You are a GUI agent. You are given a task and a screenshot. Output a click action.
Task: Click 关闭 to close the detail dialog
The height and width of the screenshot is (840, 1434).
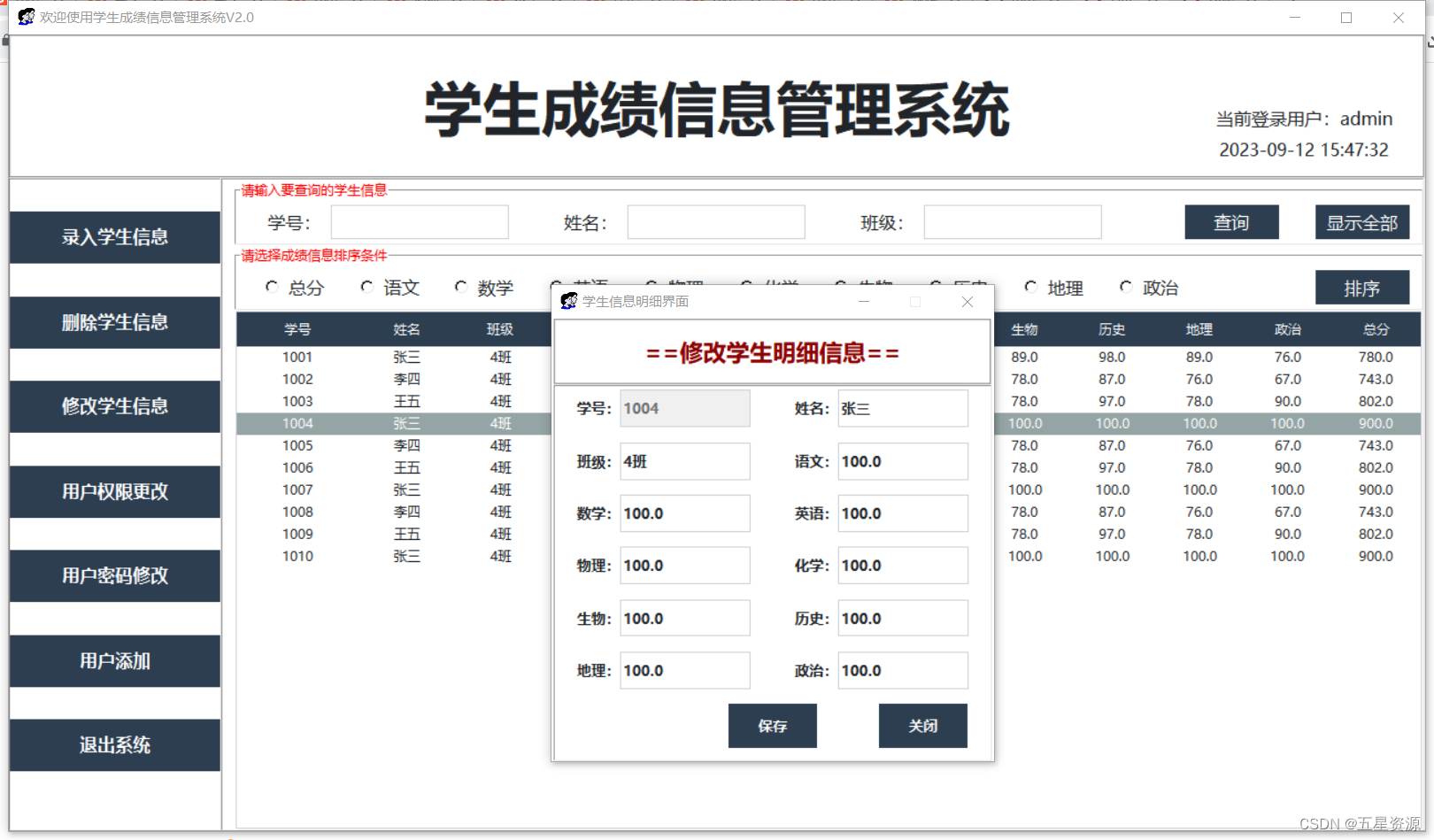point(922,726)
